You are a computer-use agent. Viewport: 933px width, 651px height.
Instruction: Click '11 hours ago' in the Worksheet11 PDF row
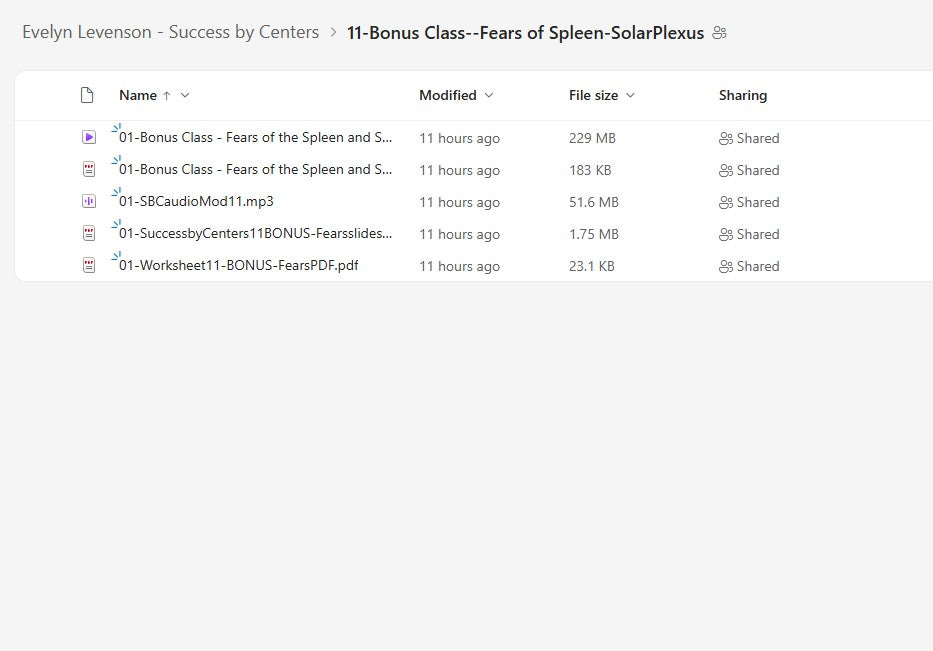(x=459, y=267)
